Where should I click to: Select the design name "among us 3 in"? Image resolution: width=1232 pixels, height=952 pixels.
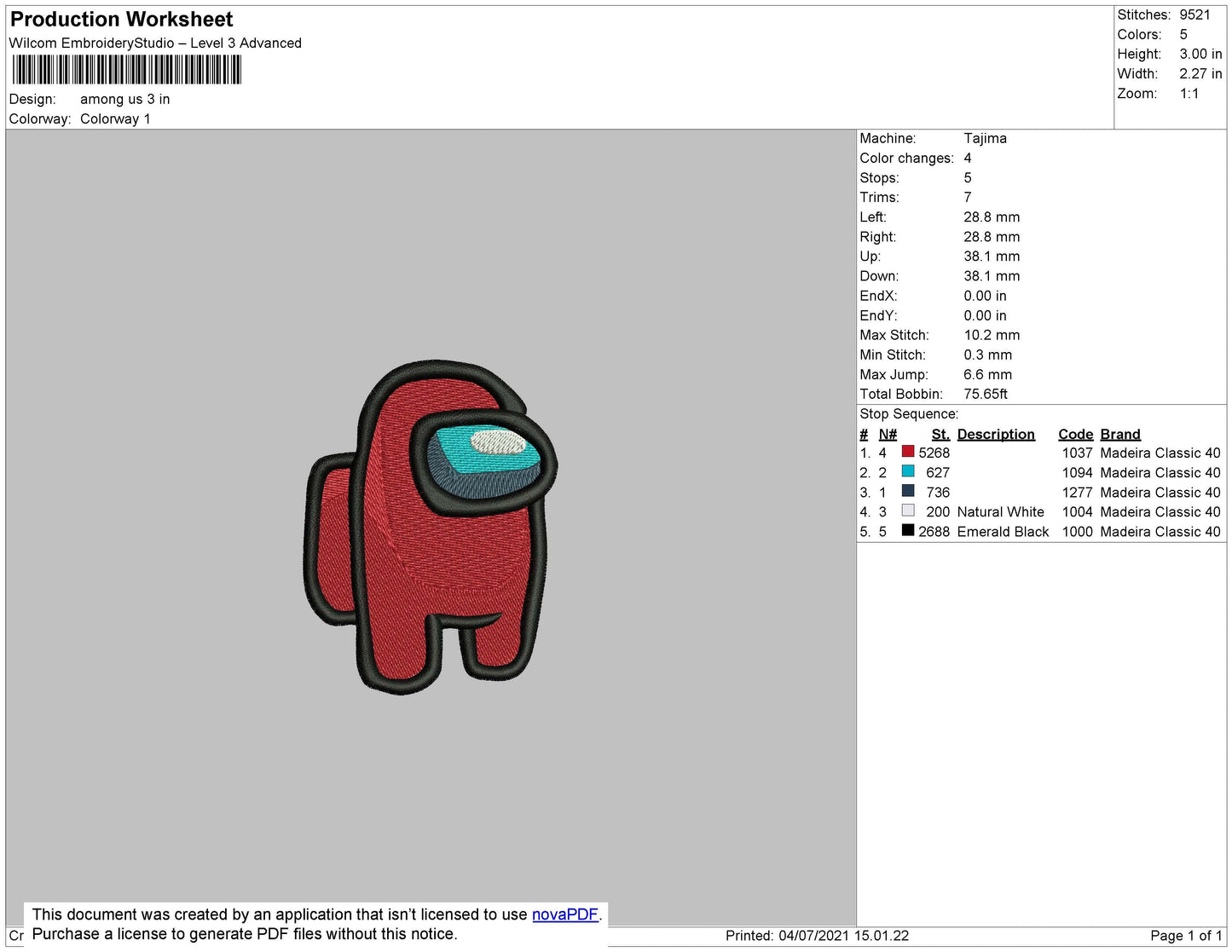[x=125, y=100]
